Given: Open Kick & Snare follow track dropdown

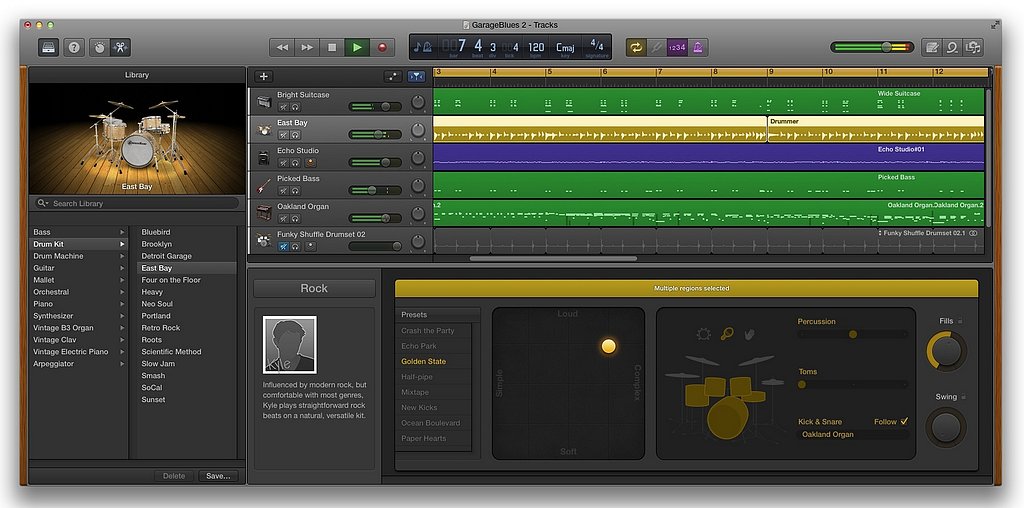Looking at the screenshot, I should 853,434.
